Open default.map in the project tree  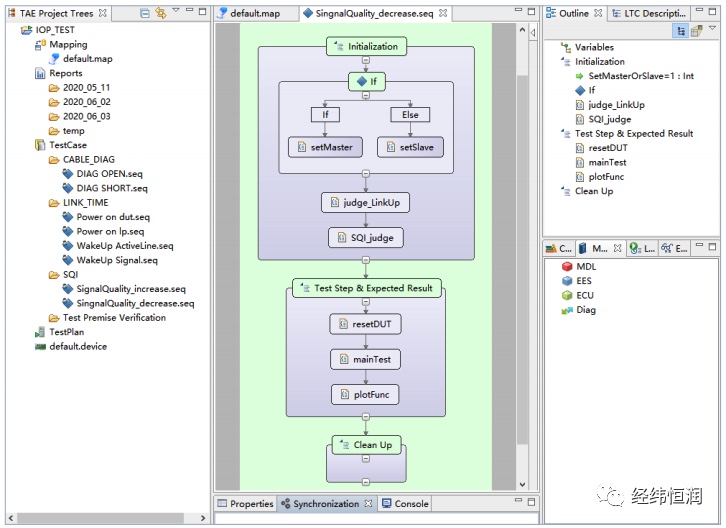tap(81, 59)
